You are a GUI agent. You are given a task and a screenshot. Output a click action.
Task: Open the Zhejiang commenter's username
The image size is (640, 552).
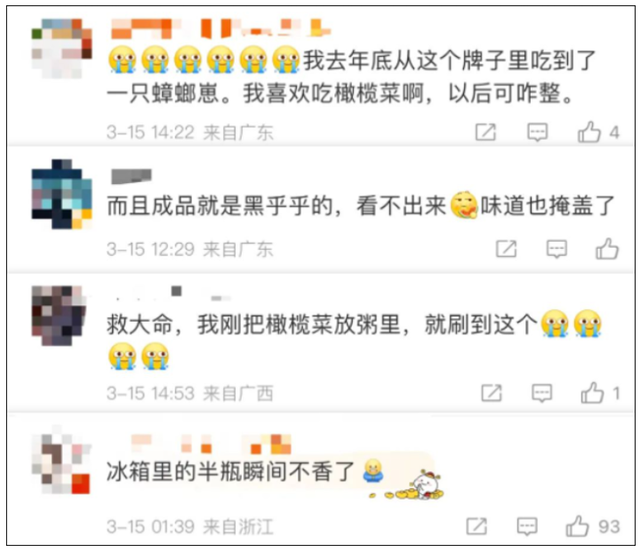click(211, 444)
